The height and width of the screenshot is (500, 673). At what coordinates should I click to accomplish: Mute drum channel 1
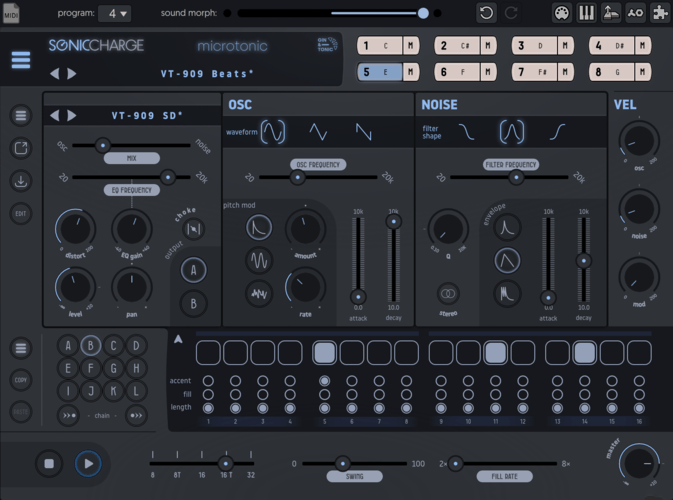pyautogui.click(x=411, y=45)
